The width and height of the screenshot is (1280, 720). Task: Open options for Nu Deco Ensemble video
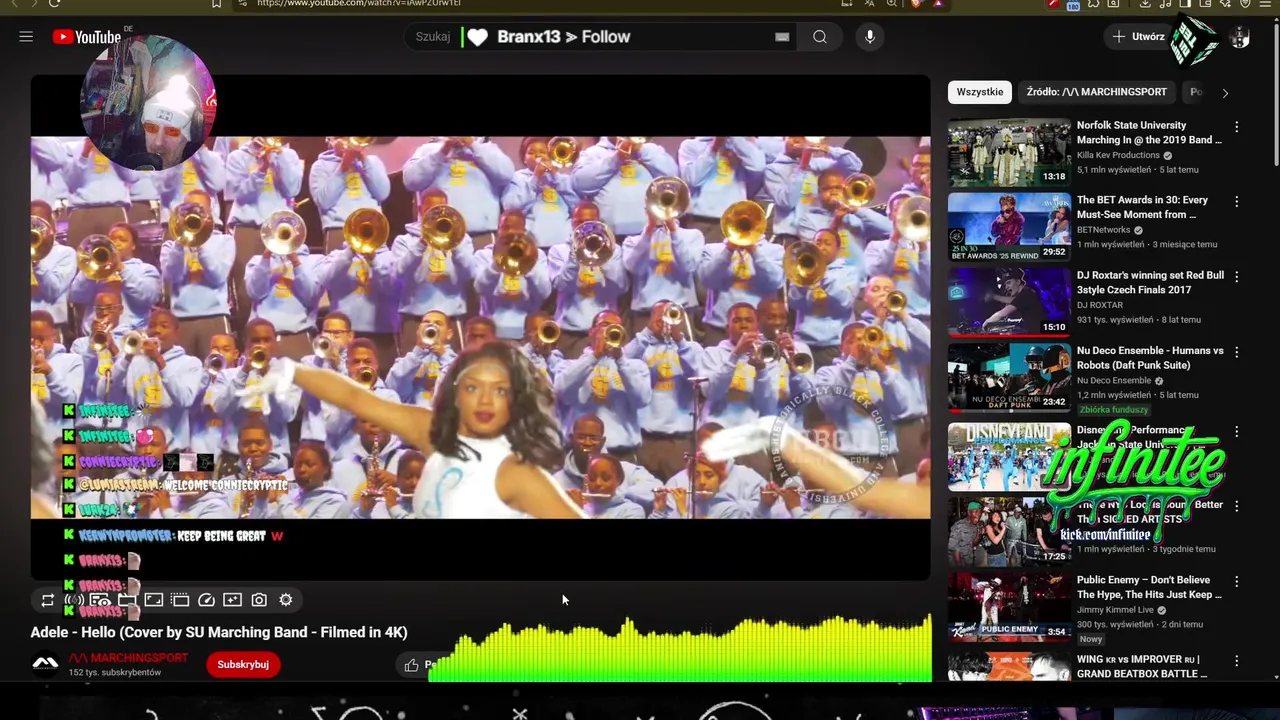1236,352
